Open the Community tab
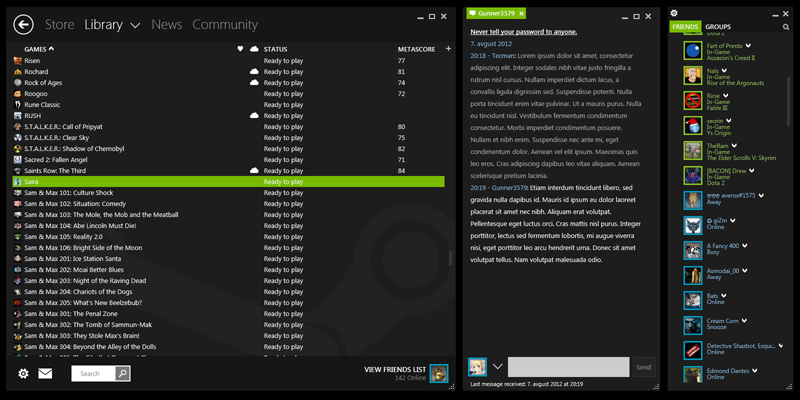 click(x=225, y=25)
